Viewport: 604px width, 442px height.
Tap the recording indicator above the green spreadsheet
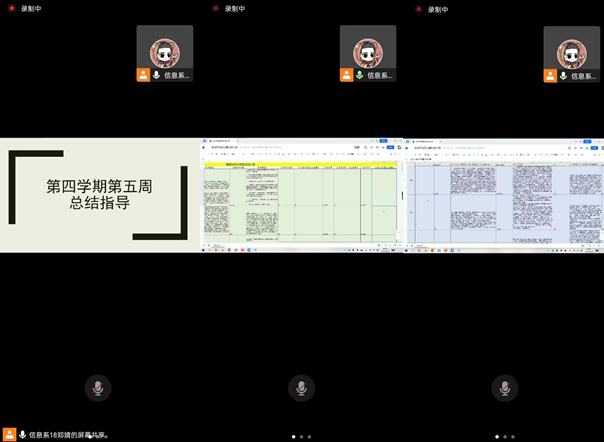click(215, 8)
